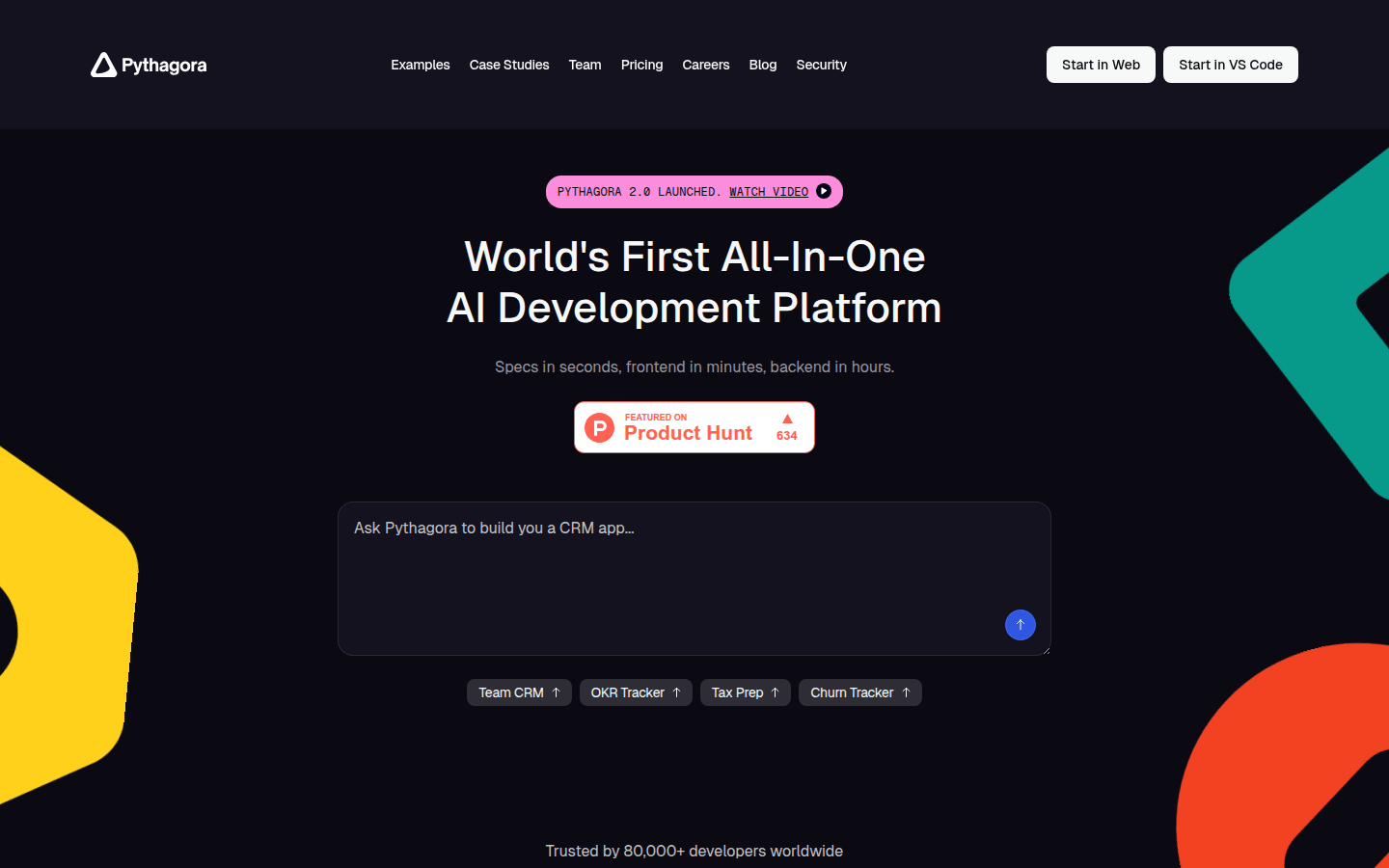
Task: Click PYTHAGORA 2.0 LAUNCHED banner text
Action: point(639,192)
